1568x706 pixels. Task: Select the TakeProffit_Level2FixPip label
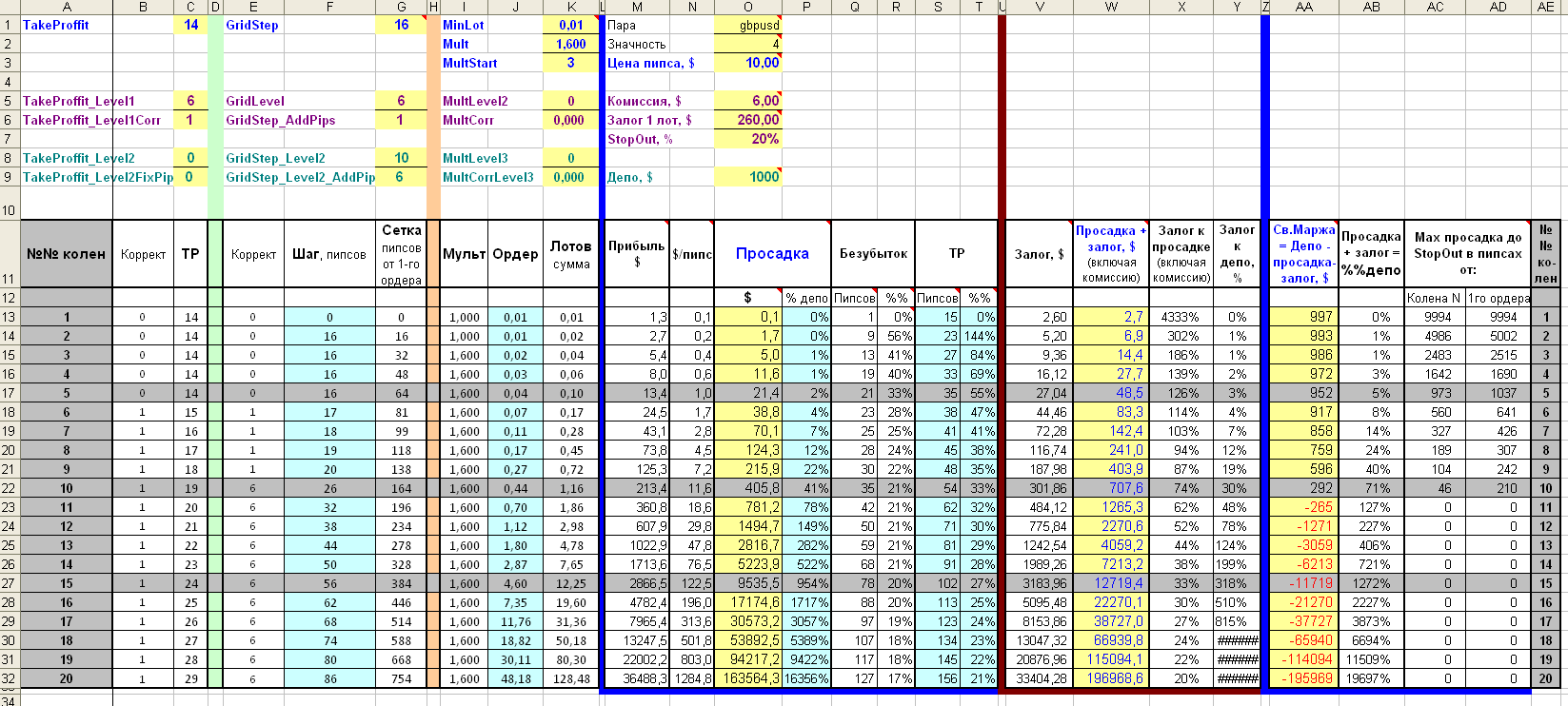pos(97,177)
